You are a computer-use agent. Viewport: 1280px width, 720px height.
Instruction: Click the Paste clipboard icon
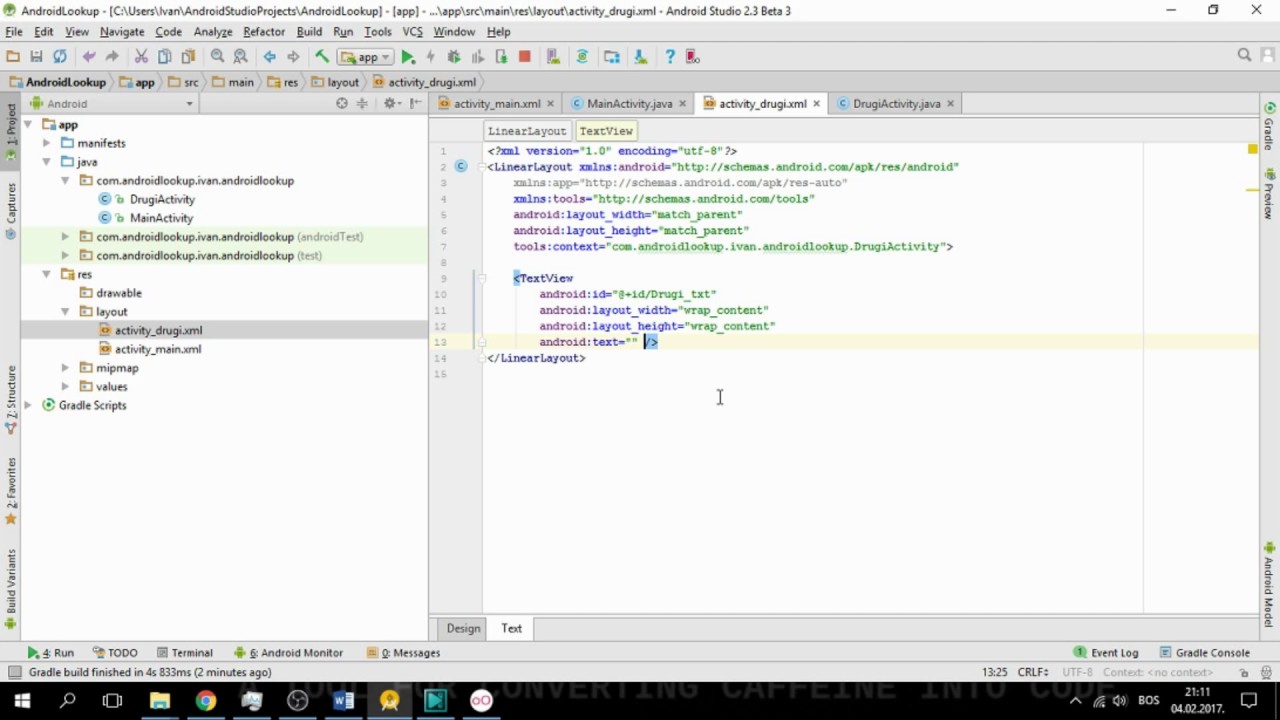(188, 57)
